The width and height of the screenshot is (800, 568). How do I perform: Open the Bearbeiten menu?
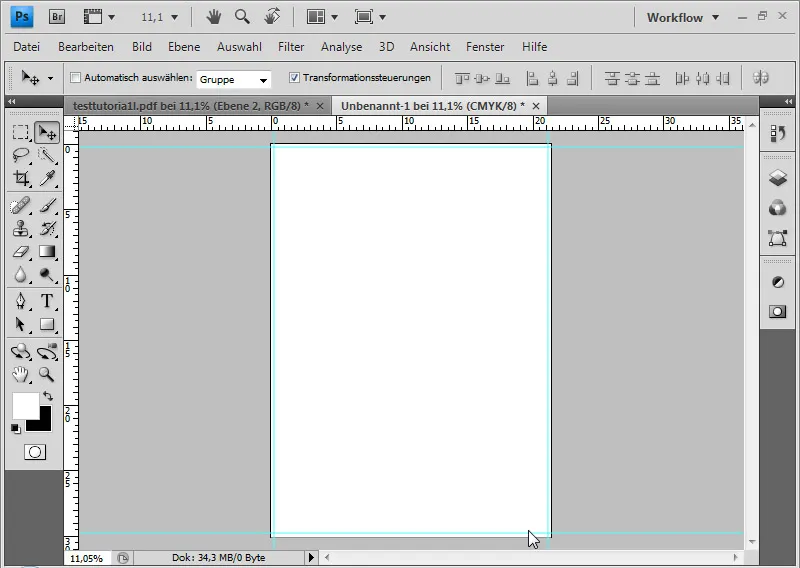coord(86,47)
